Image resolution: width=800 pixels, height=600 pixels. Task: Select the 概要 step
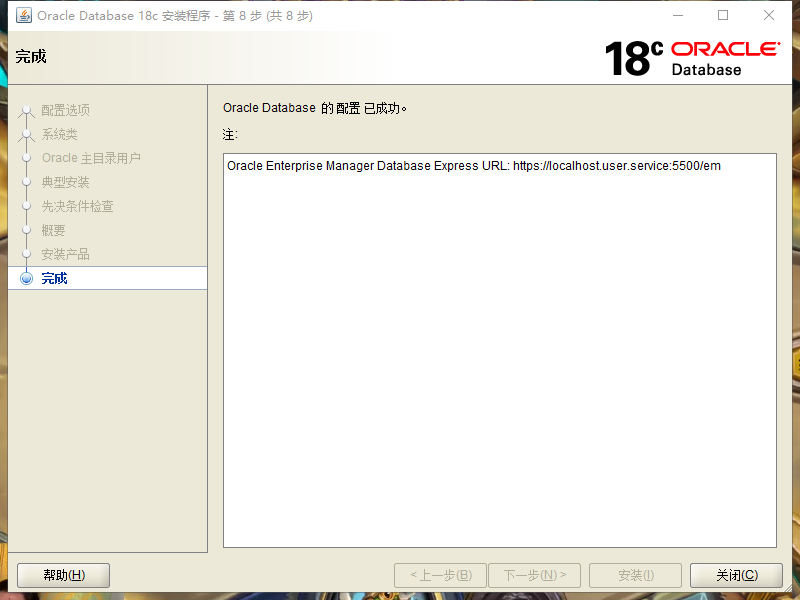[x=53, y=230]
